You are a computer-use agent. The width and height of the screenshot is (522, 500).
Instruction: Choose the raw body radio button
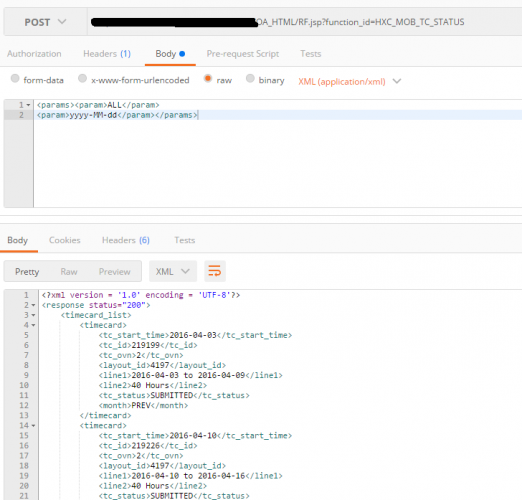click(x=208, y=79)
